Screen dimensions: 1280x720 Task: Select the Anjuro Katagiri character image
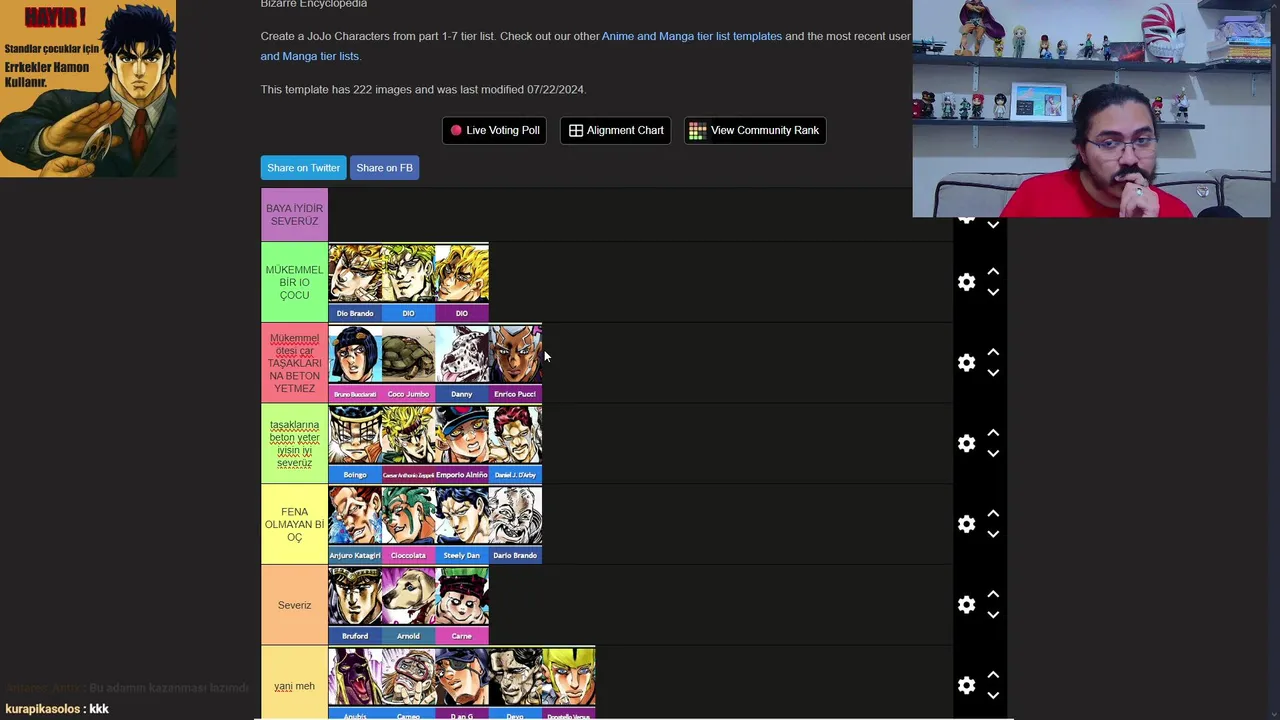tap(355, 524)
